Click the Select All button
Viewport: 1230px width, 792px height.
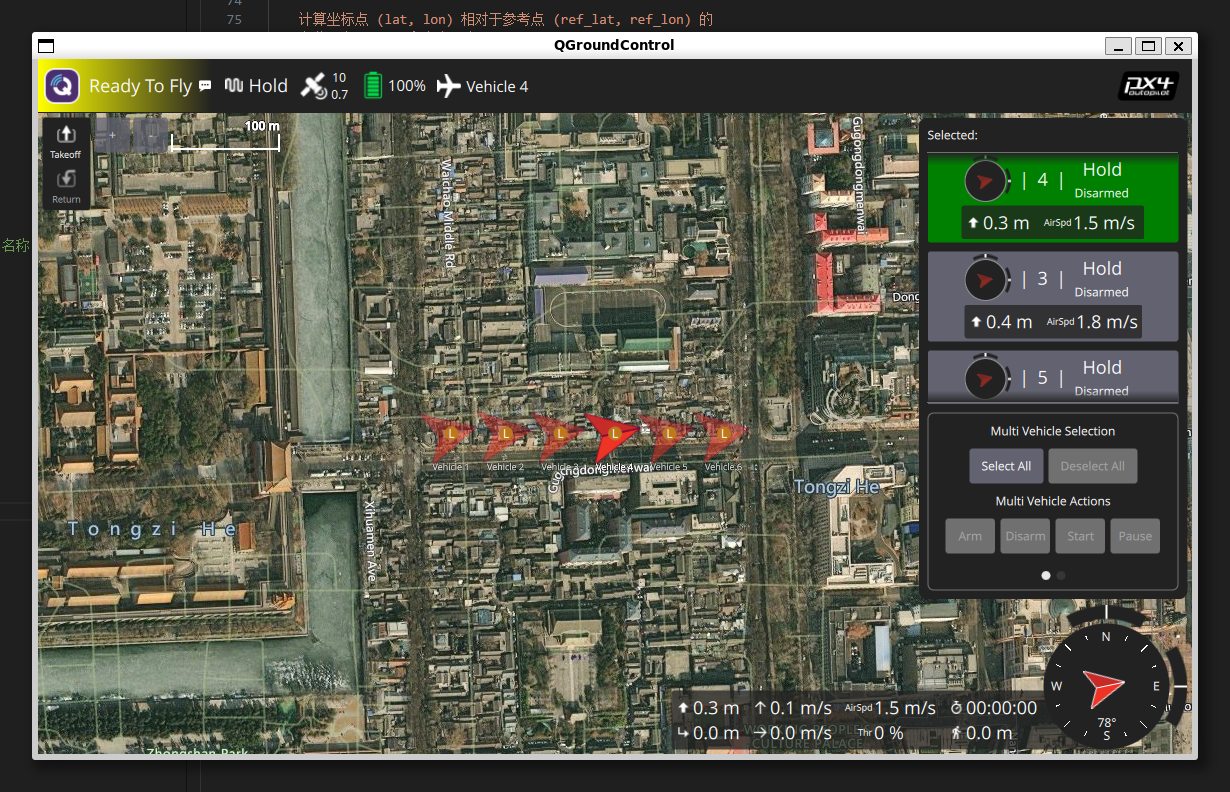click(x=1006, y=466)
